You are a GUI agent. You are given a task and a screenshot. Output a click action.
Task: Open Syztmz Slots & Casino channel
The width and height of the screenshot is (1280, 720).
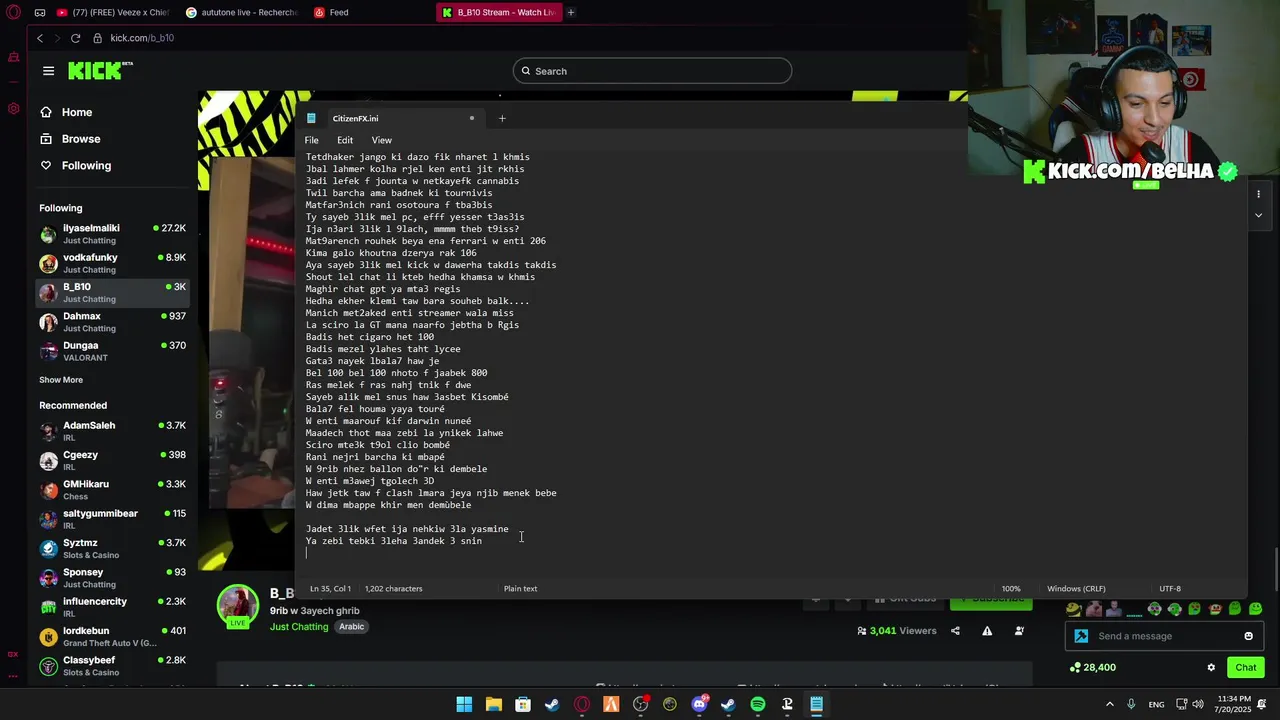pos(113,548)
